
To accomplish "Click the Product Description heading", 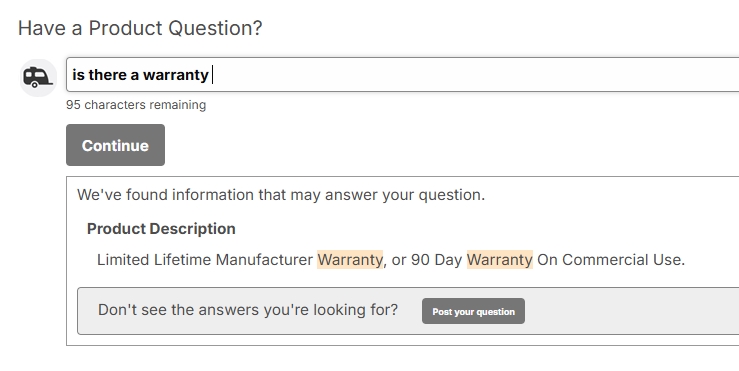I will [x=161, y=229].
